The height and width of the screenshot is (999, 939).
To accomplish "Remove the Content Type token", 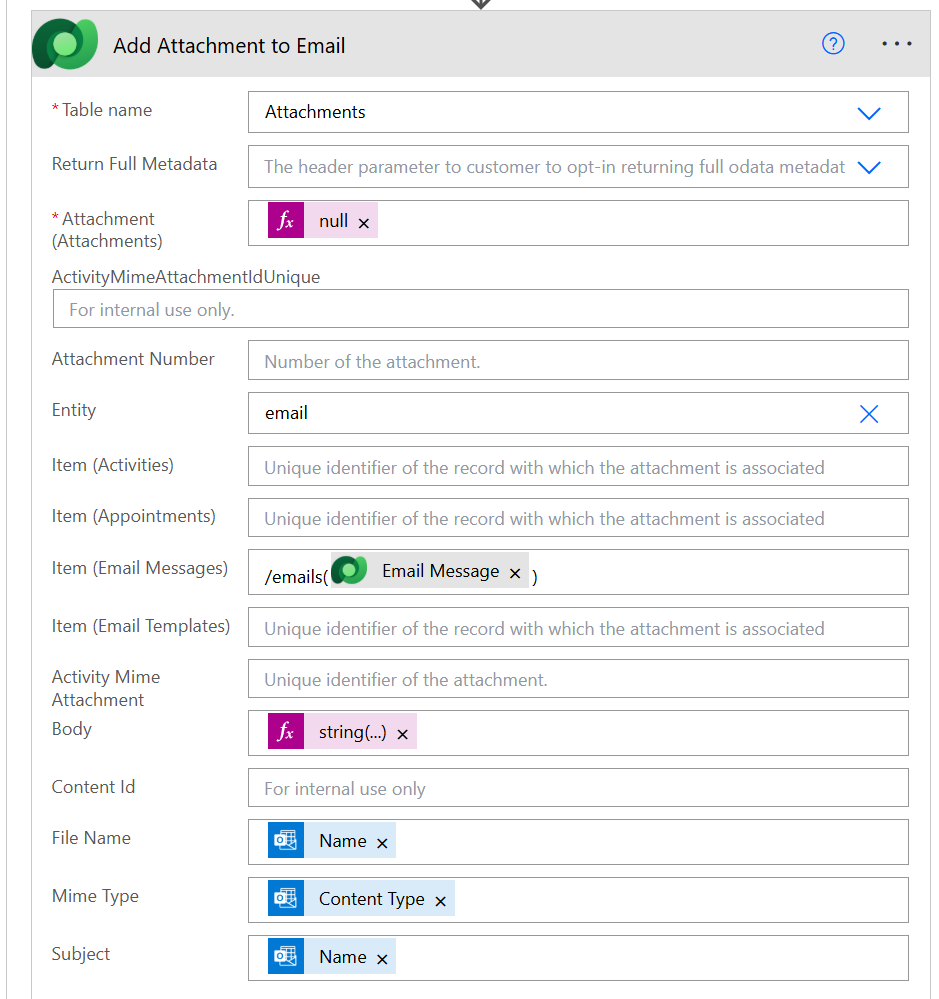I will pyautogui.click(x=440, y=901).
